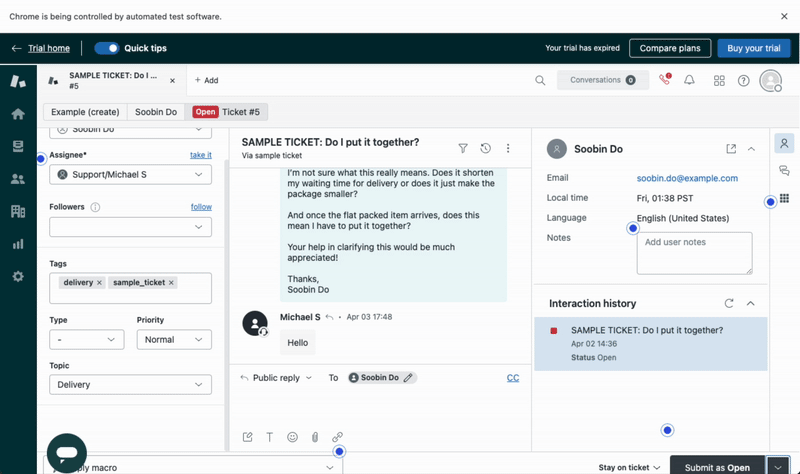Viewport: 800px width, 474px height.
Task: Click the CC link
Action: (513, 378)
